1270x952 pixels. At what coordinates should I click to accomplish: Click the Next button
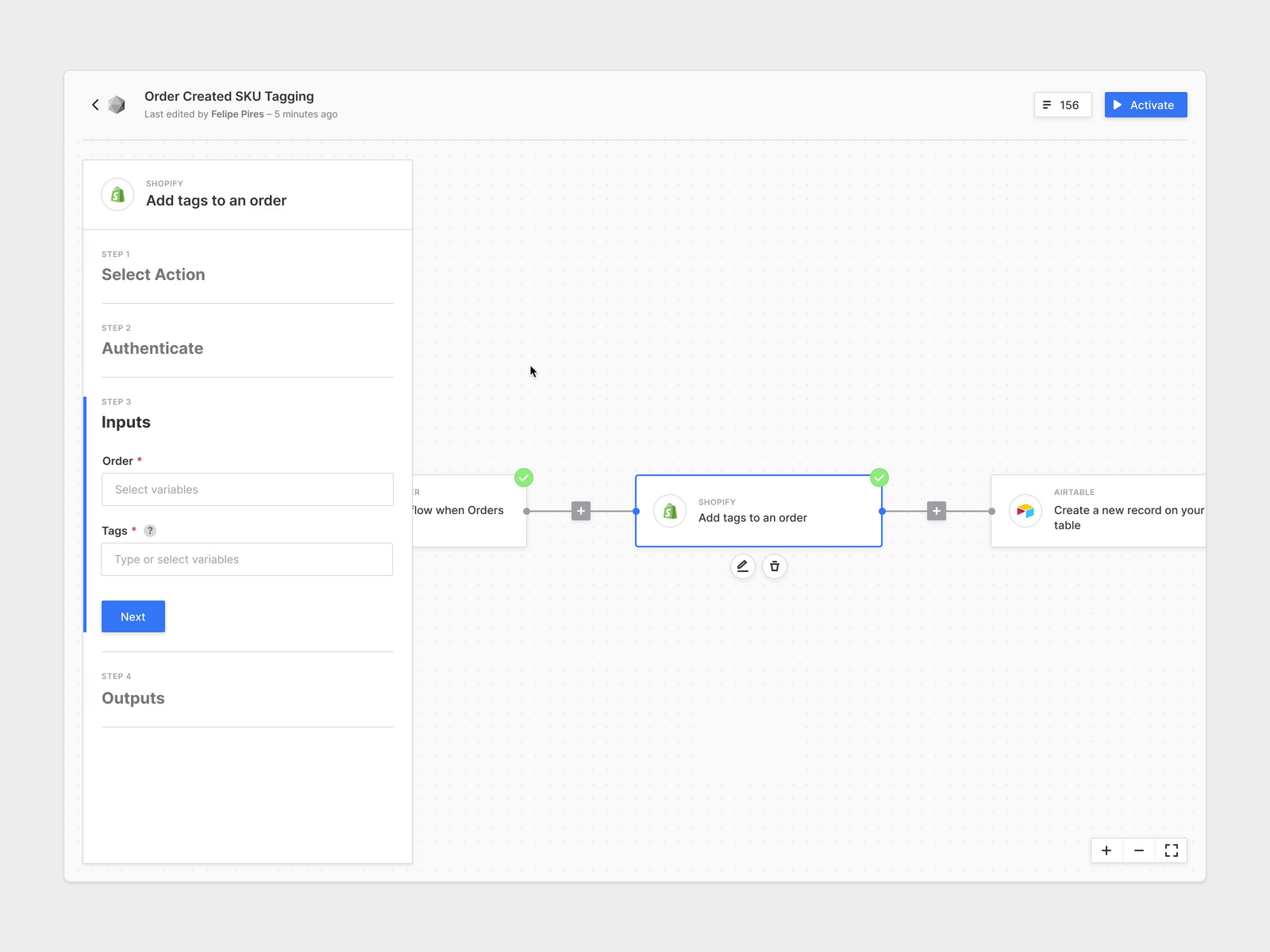point(133,616)
